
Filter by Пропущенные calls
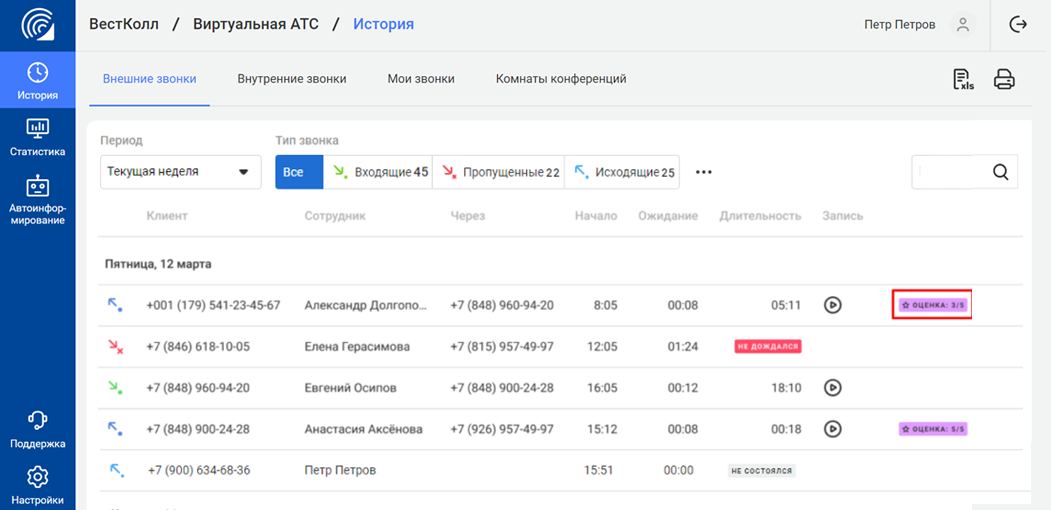499,172
